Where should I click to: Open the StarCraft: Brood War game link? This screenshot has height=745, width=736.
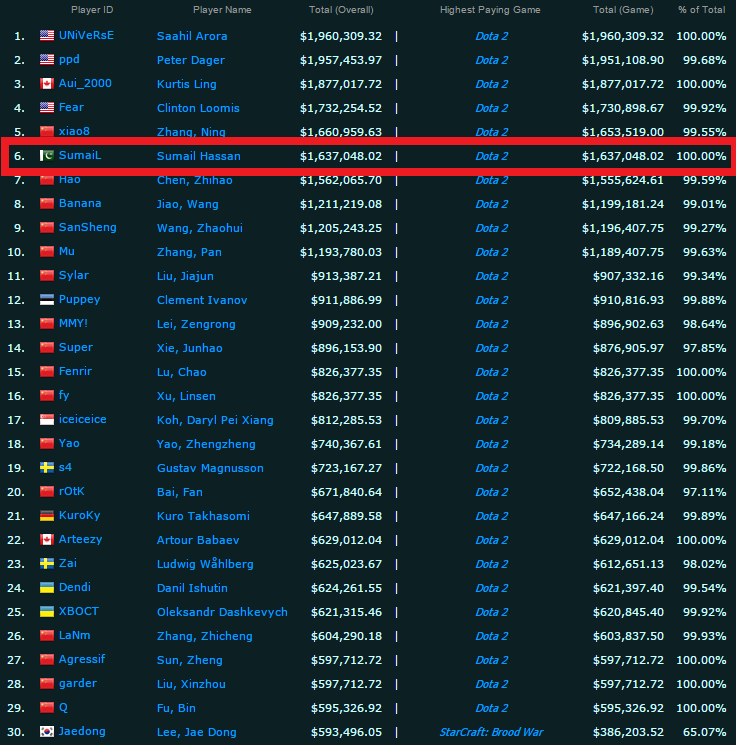coord(491,732)
